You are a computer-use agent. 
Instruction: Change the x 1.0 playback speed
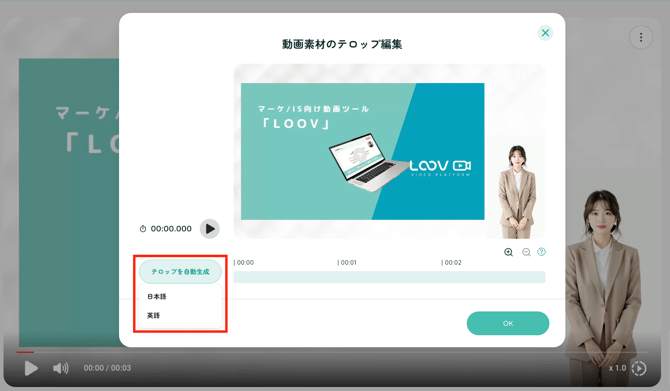[x=617, y=368]
